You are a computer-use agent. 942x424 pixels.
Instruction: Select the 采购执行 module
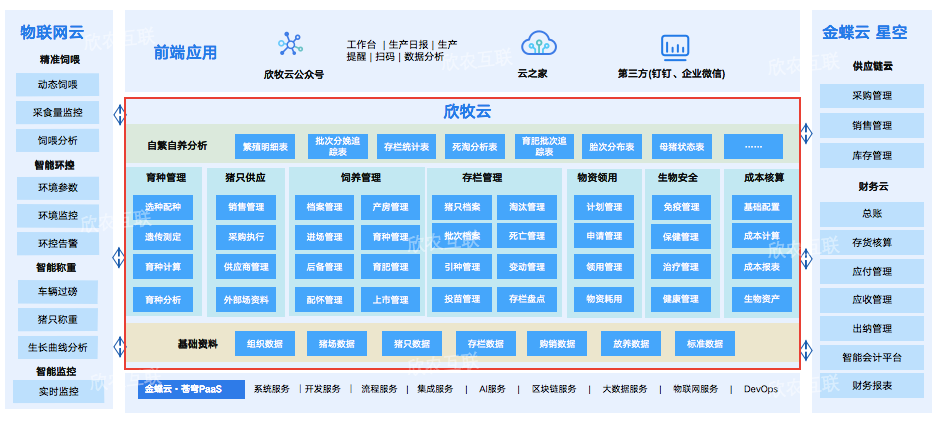click(x=246, y=237)
